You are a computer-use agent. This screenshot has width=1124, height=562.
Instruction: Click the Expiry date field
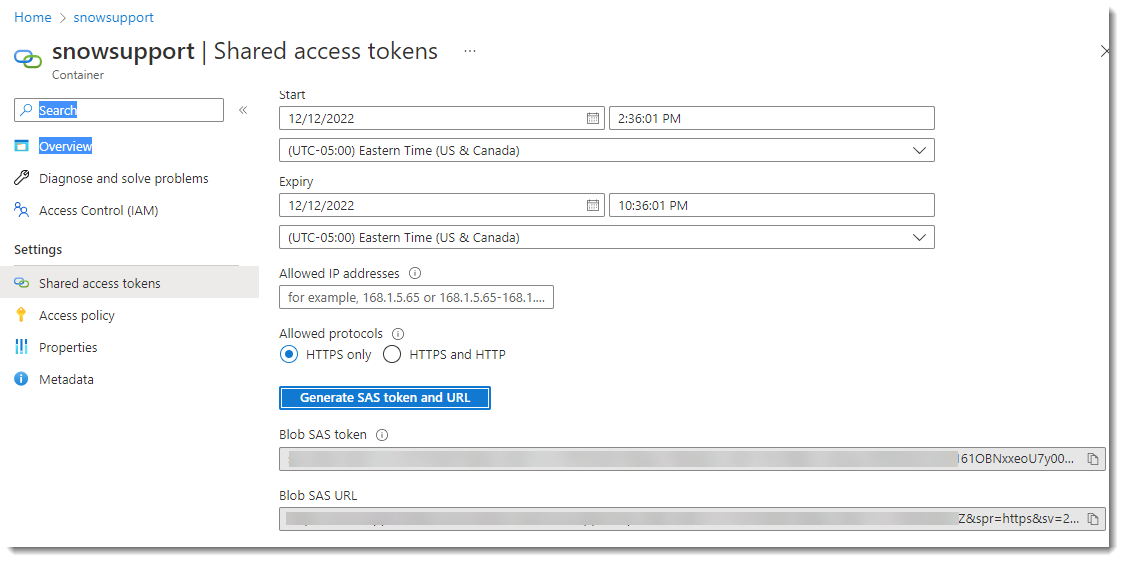click(442, 205)
